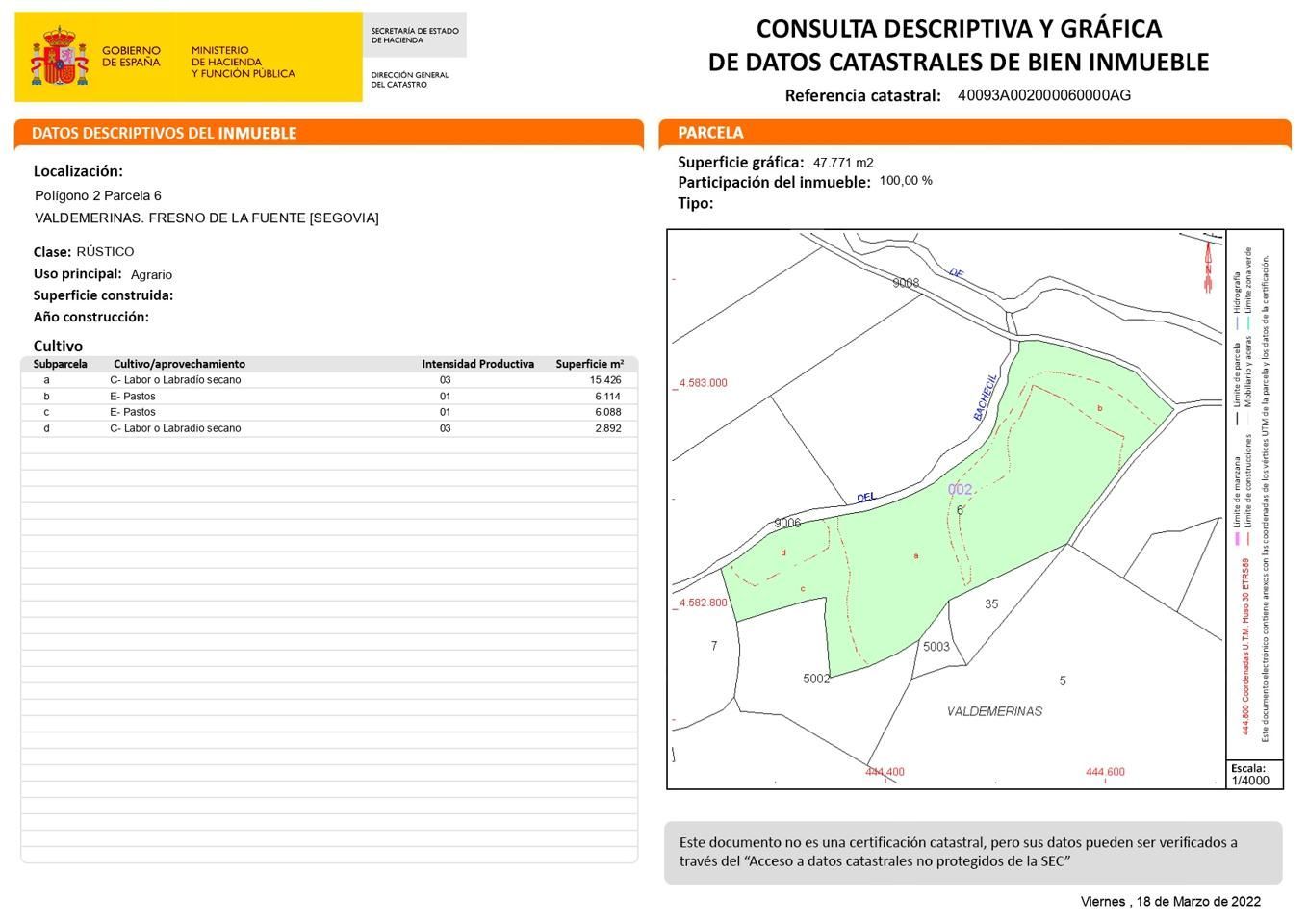The image size is (1308, 924).
Task: Click parcel label 35 on the map
Action: [x=991, y=604]
